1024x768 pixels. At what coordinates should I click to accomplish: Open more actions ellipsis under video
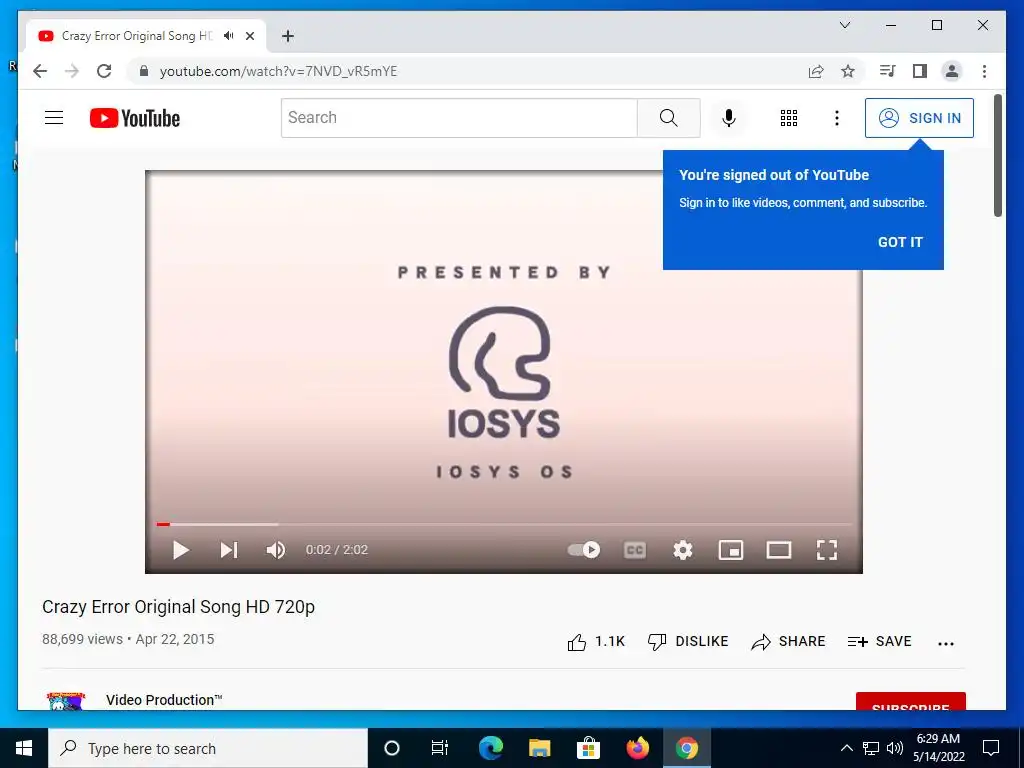tap(946, 643)
